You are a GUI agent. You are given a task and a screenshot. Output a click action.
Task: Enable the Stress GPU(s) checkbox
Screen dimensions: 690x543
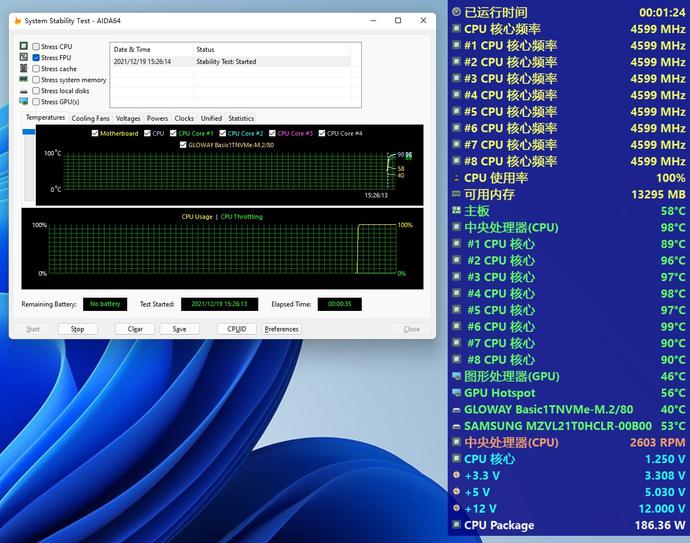click(36, 102)
